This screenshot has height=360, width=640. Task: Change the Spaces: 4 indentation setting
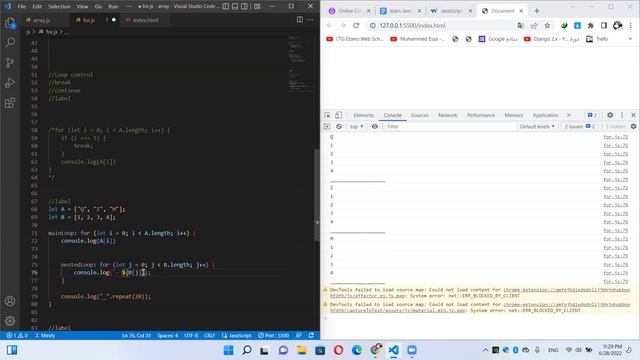point(168,336)
